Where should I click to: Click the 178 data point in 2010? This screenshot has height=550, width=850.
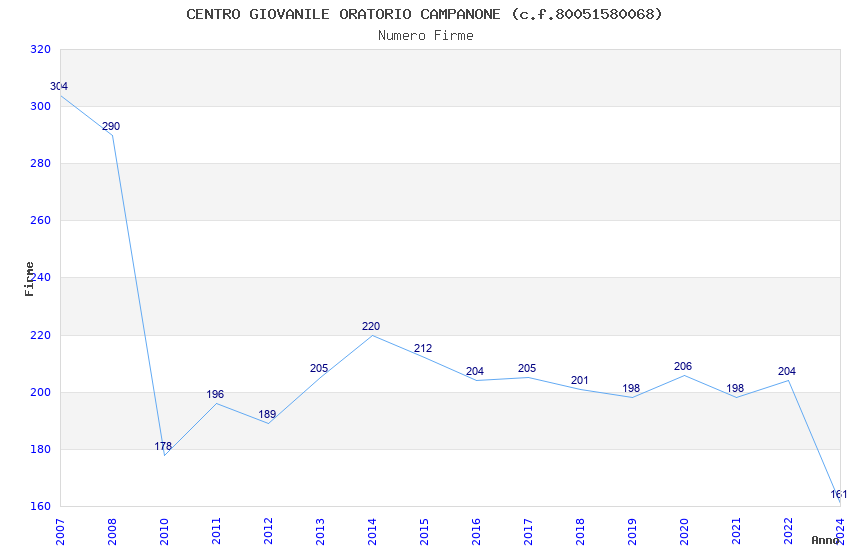coord(163,447)
